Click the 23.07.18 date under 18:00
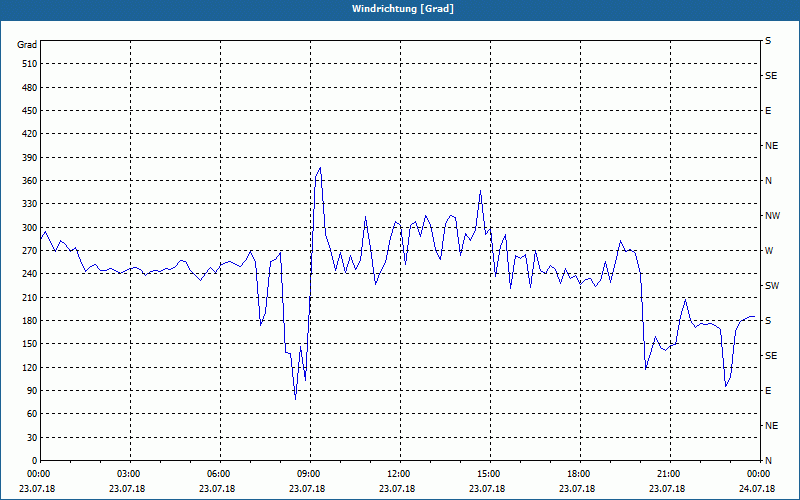 (x=577, y=489)
